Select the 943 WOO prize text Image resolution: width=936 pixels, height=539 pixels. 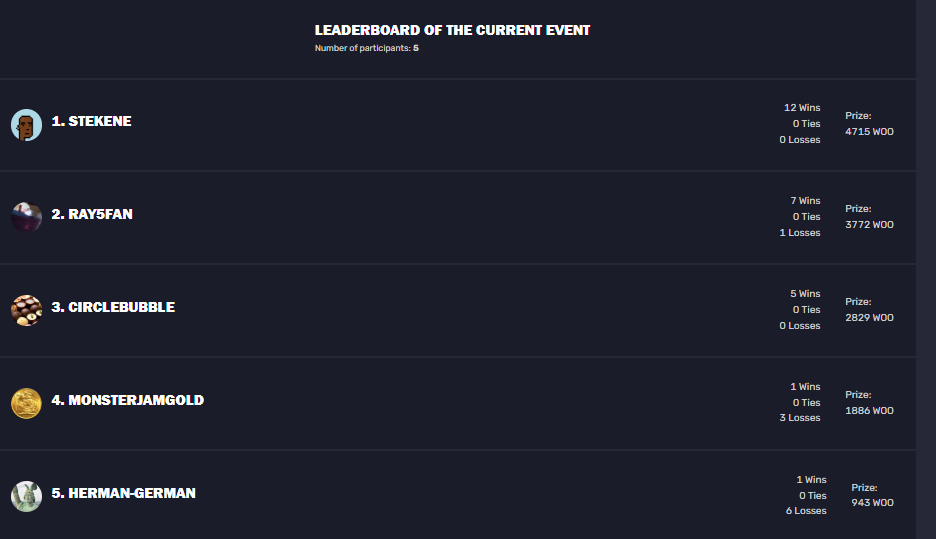872,503
